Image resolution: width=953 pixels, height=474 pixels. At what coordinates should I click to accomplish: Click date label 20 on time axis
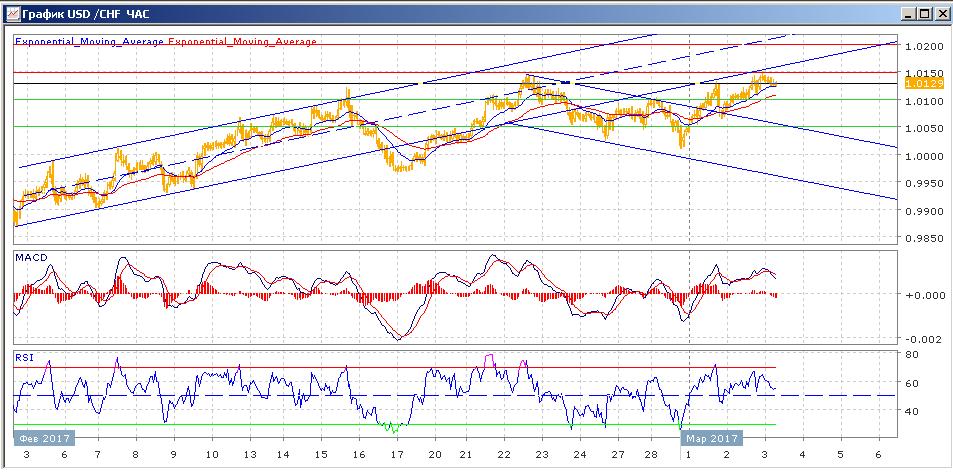click(435, 455)
